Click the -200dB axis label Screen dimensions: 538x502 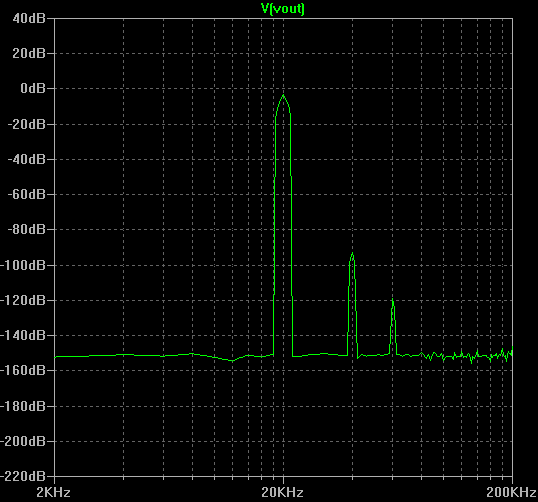tap(23, 441)
